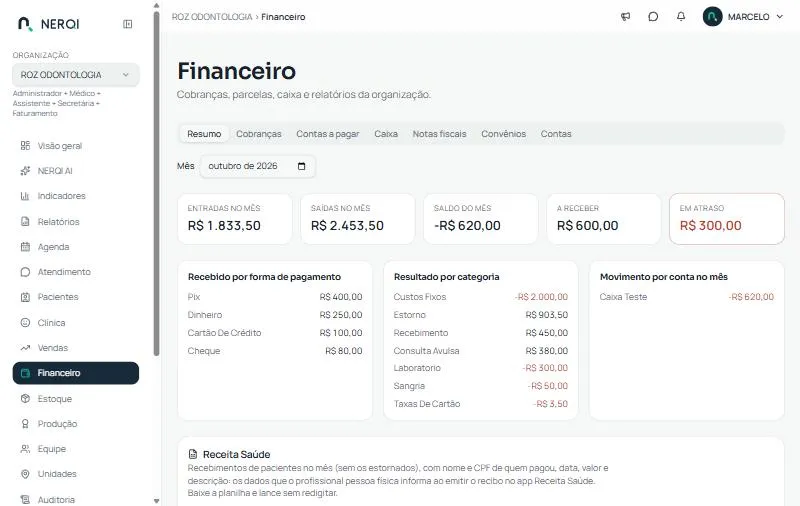Select the Em atraso card
Image resolution: width=800 pixels, height=506 pixels.
pyautogui.click(x=727, y=219)
